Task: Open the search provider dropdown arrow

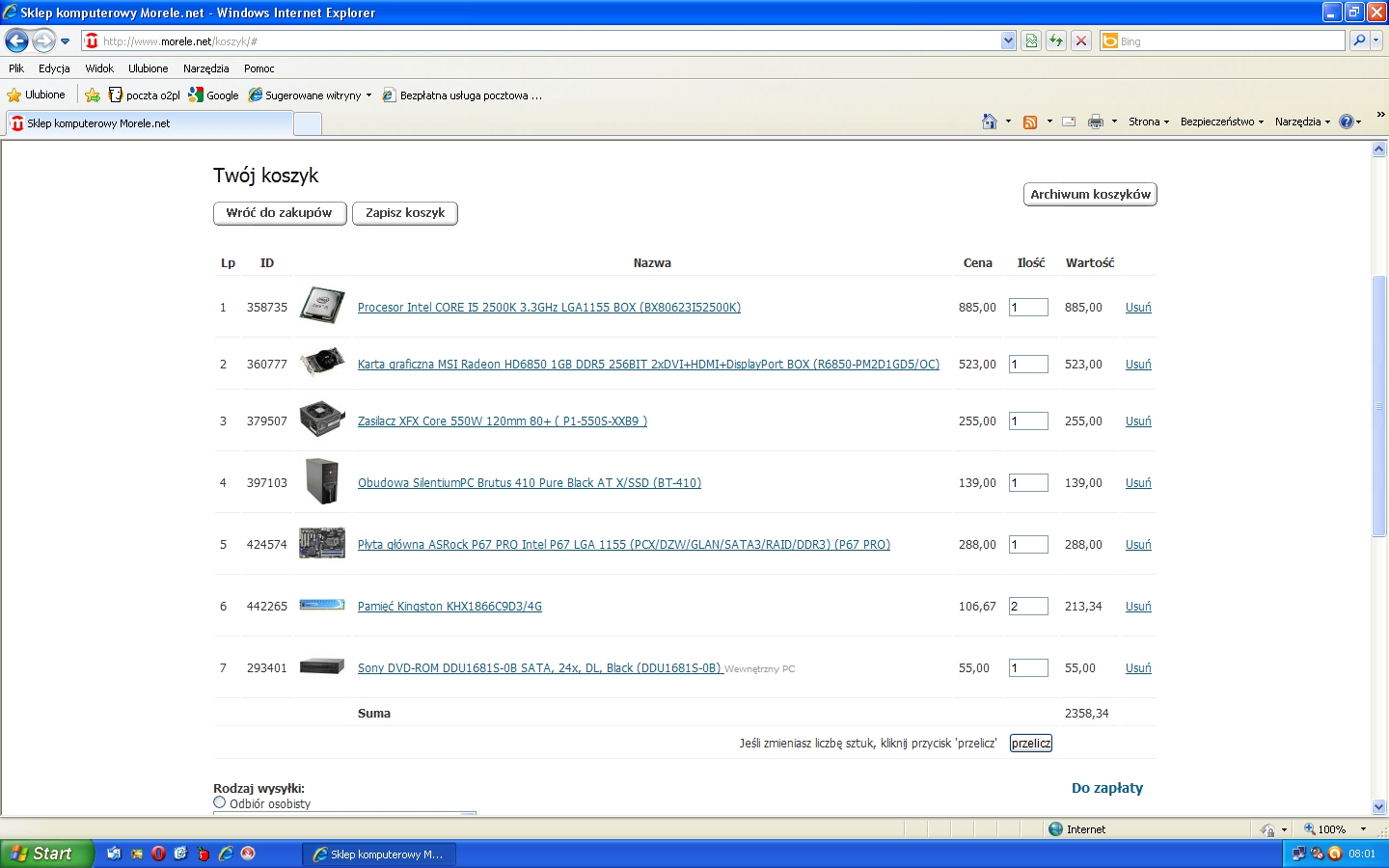Action: (1376, 41)
